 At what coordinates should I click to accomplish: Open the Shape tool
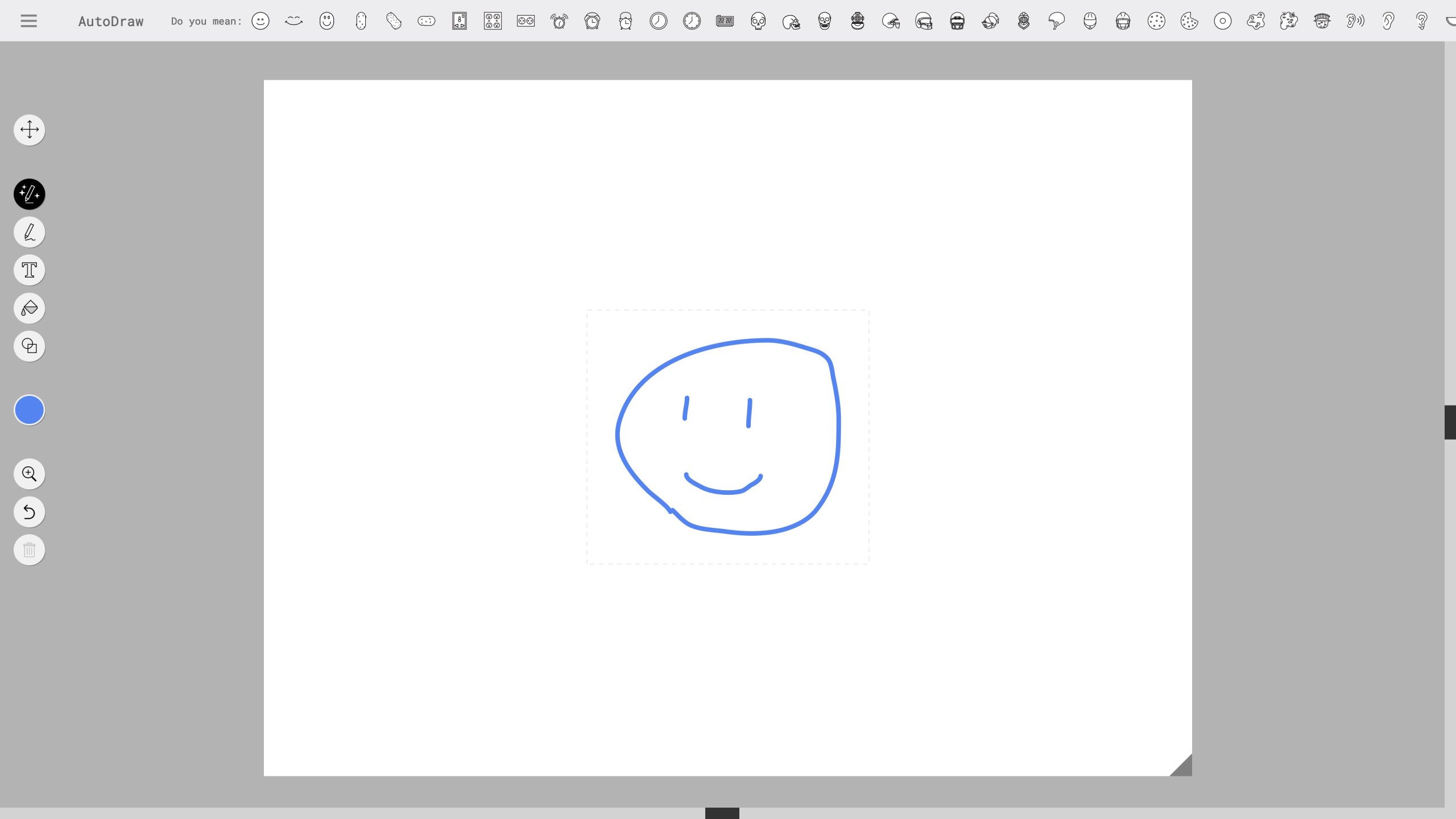click(30, 346)
